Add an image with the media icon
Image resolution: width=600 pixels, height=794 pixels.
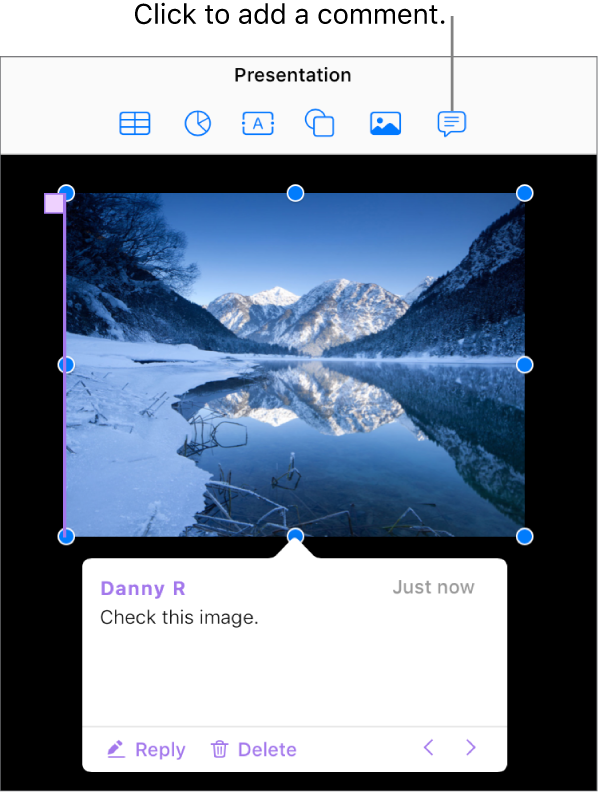tap(386, 124)
